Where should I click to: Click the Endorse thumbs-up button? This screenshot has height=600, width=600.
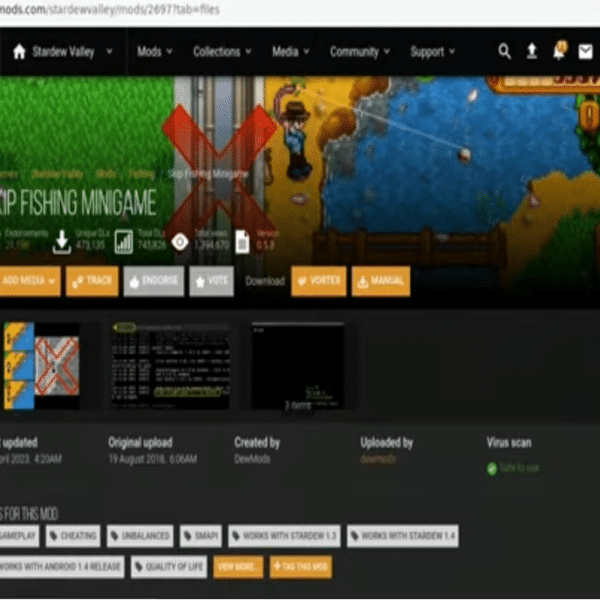pos(154,281)
